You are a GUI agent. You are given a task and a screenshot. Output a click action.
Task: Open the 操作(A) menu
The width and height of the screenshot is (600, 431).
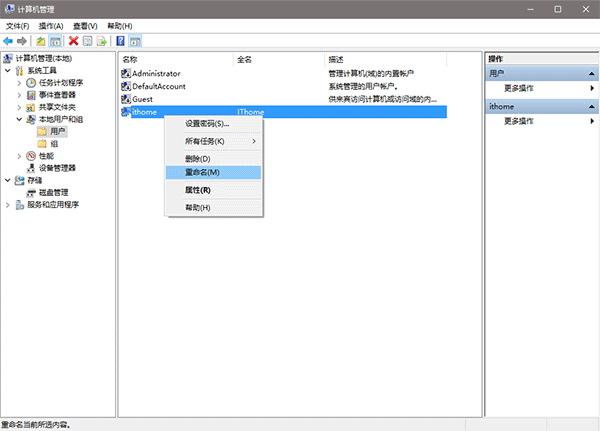tap(51, 26)
